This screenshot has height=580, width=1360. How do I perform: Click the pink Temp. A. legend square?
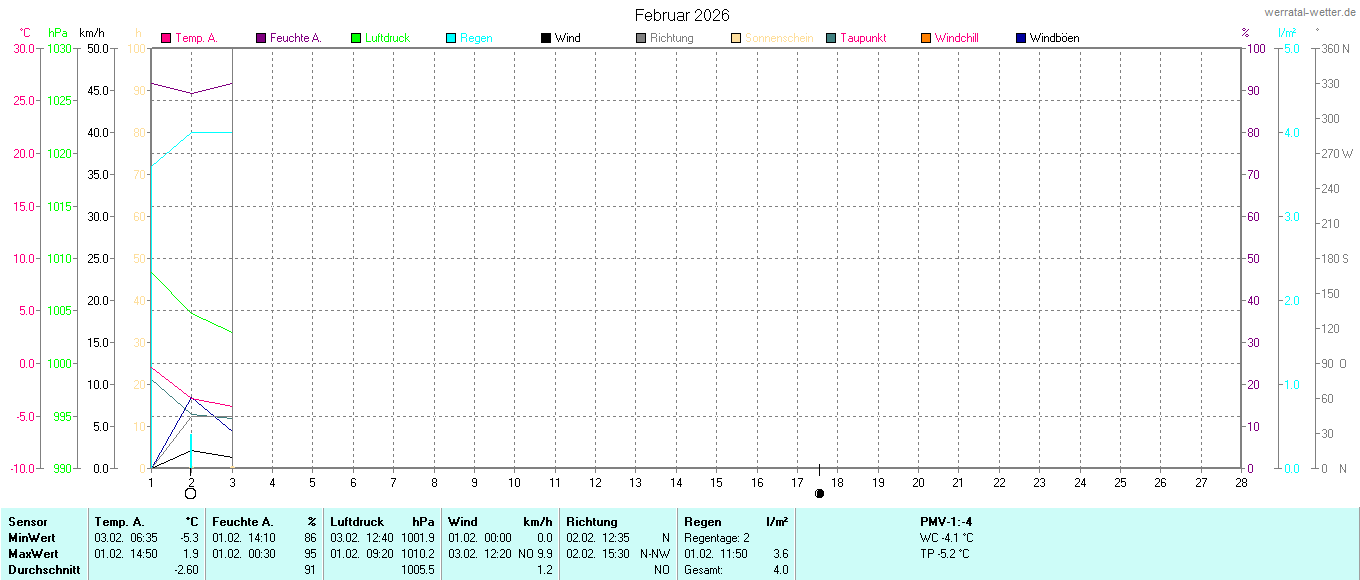coord(166,38)
